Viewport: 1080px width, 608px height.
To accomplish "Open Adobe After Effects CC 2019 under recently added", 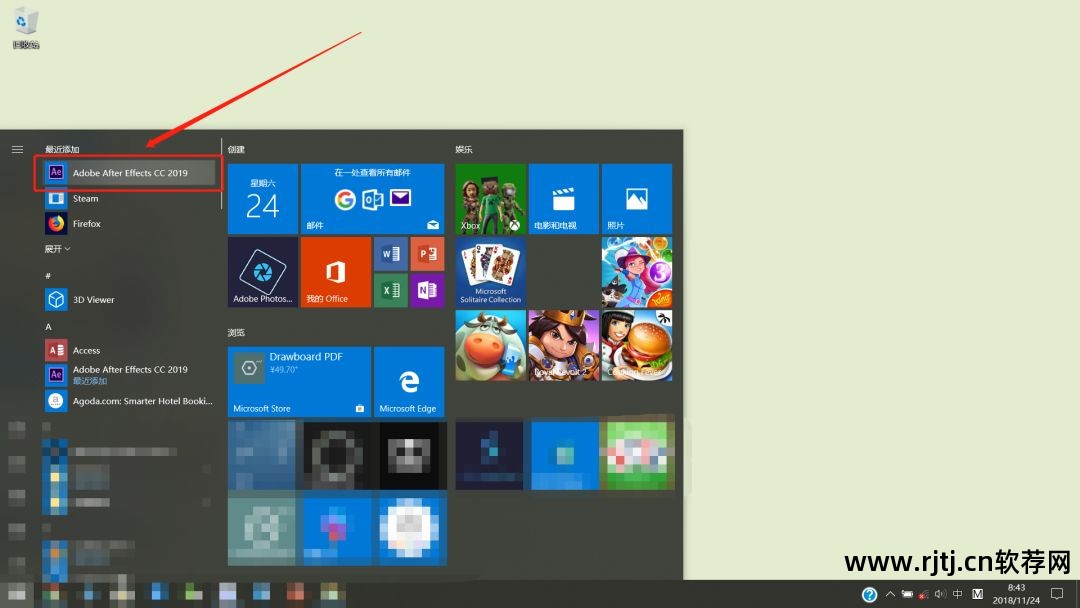I will 129,173.
